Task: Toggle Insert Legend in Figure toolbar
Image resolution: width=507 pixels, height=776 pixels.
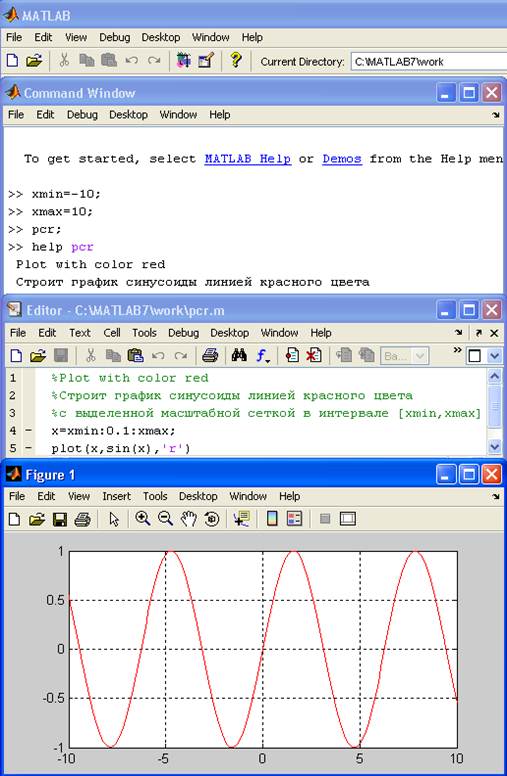Action: [x=295, y=519]
